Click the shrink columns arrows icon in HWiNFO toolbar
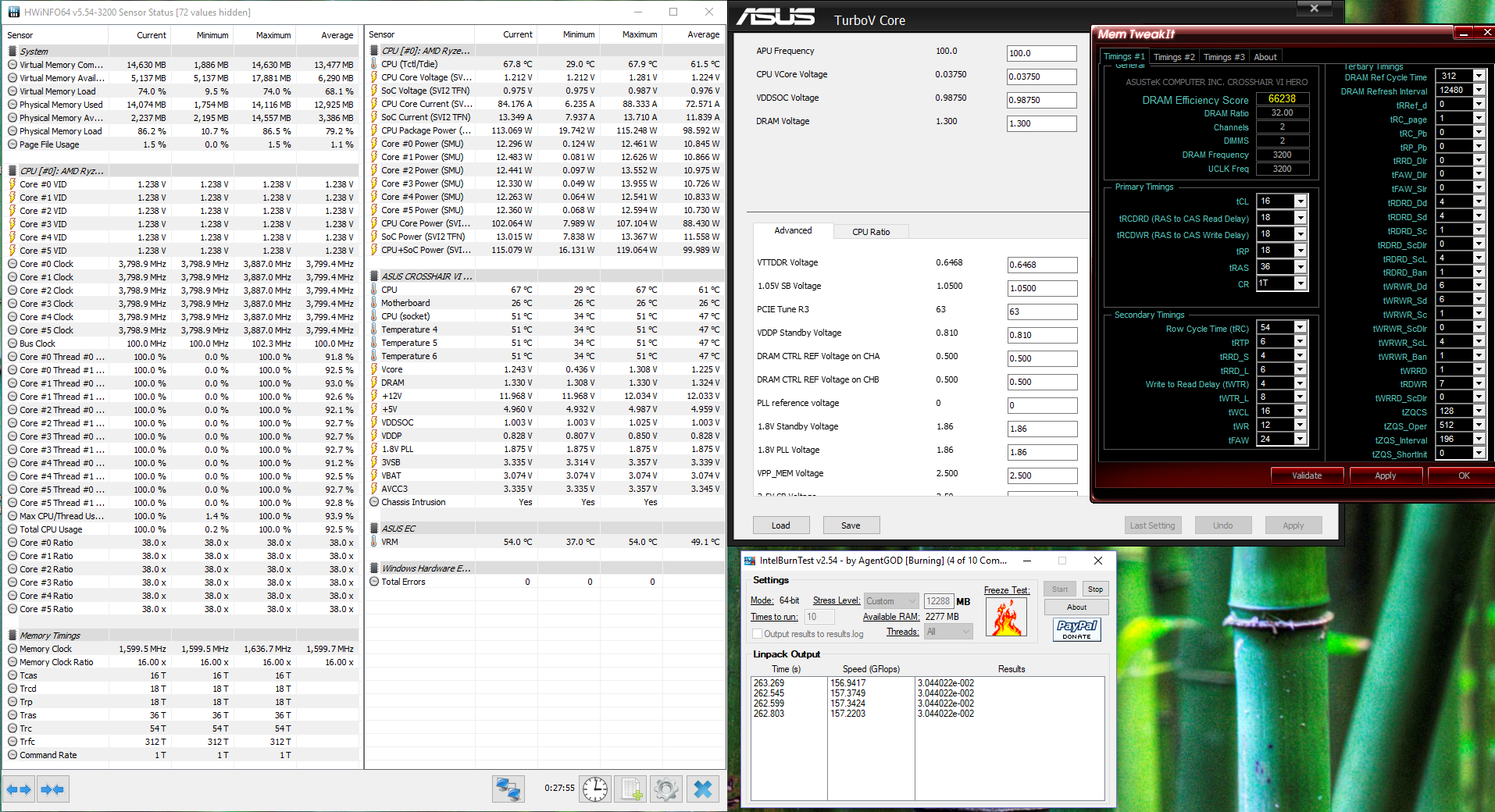 pyautogui.click(x=52, y=789)
